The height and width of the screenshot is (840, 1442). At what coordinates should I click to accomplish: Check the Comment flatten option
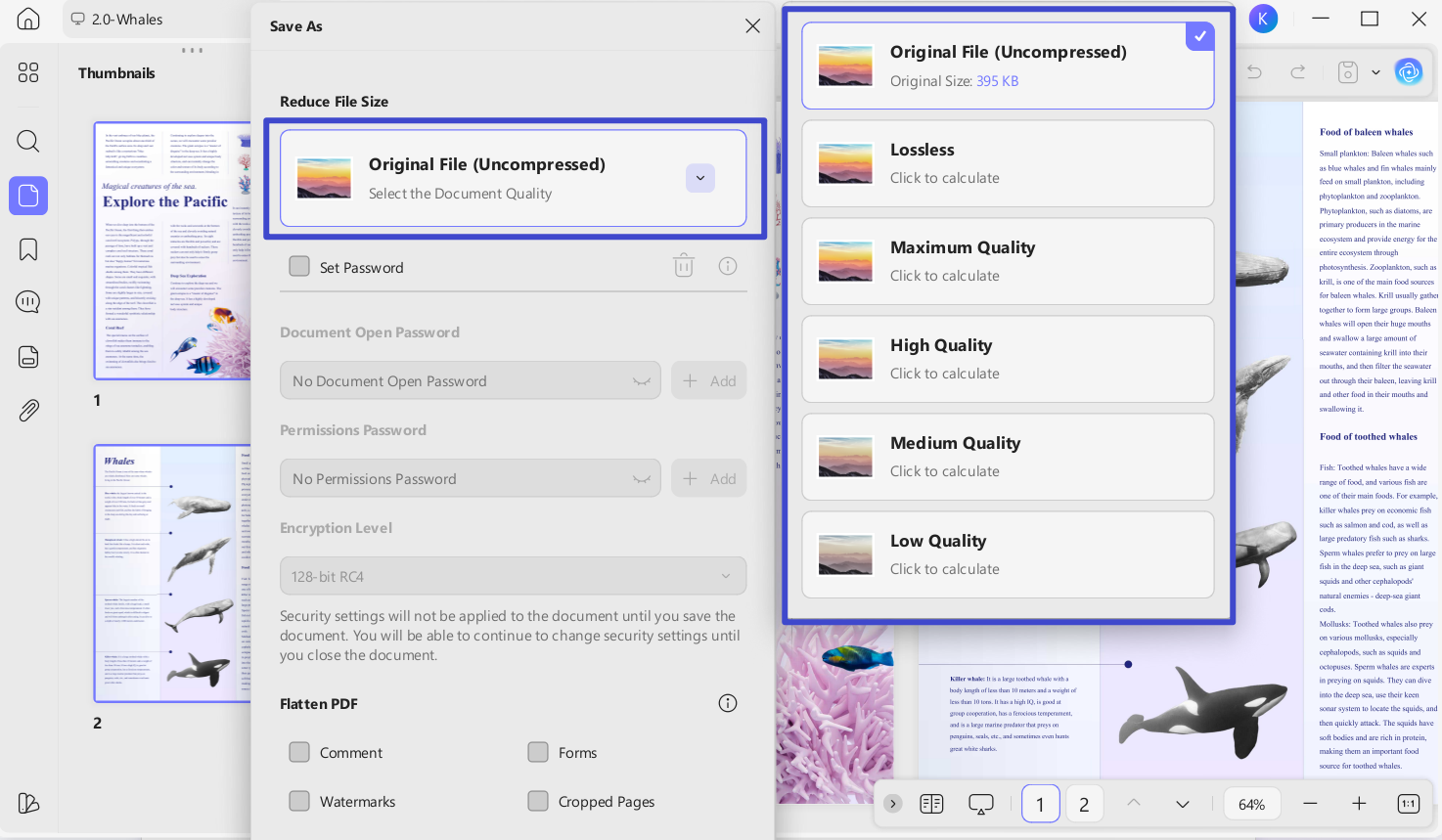tap(299, 752)
